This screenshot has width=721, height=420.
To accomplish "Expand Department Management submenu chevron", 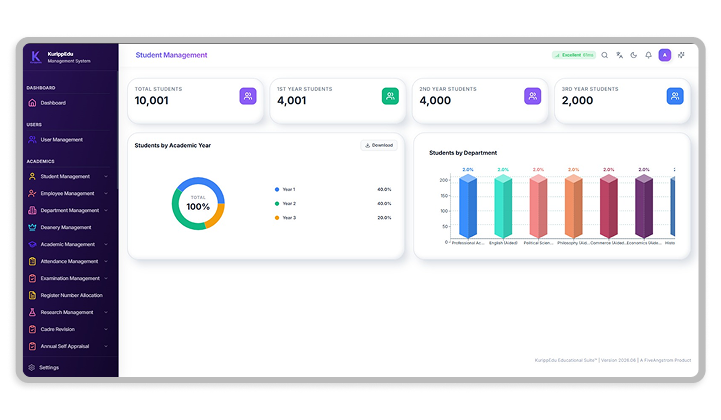I will pos(106,210).
